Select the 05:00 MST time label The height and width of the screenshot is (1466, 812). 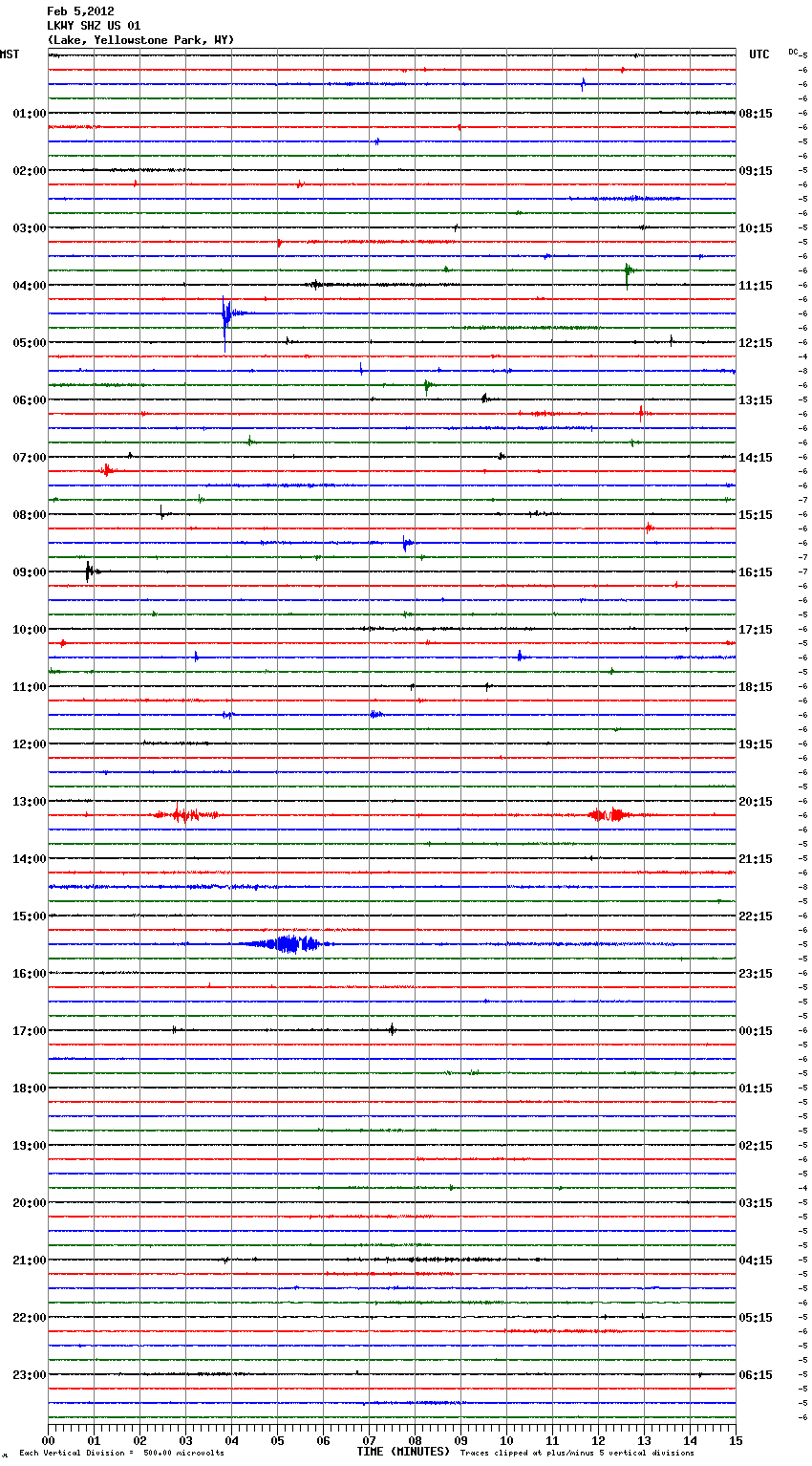click(x=29, y=343)
